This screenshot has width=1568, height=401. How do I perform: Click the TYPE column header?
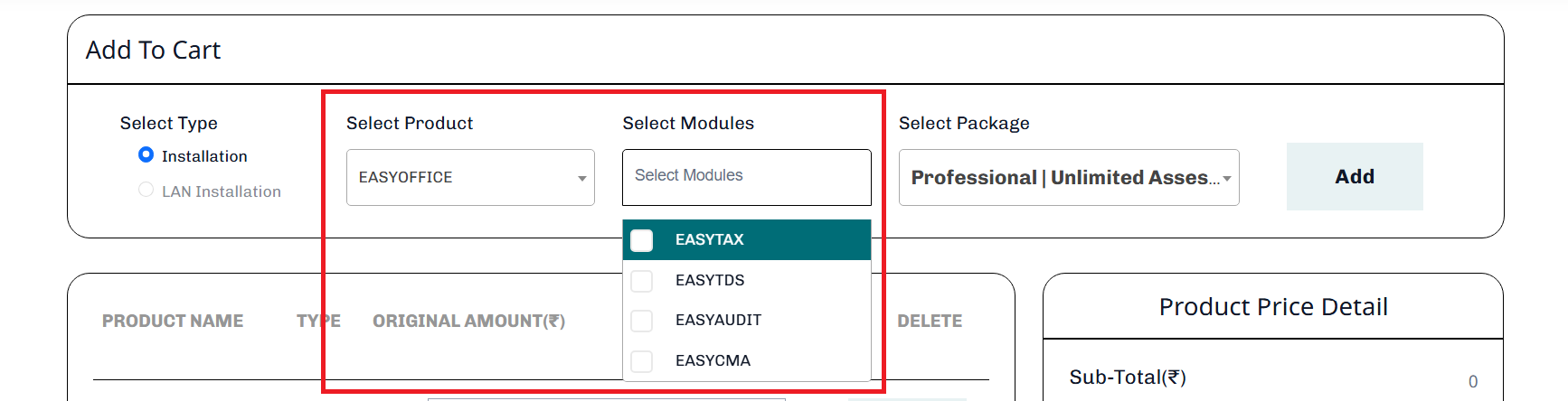point(318,321)
